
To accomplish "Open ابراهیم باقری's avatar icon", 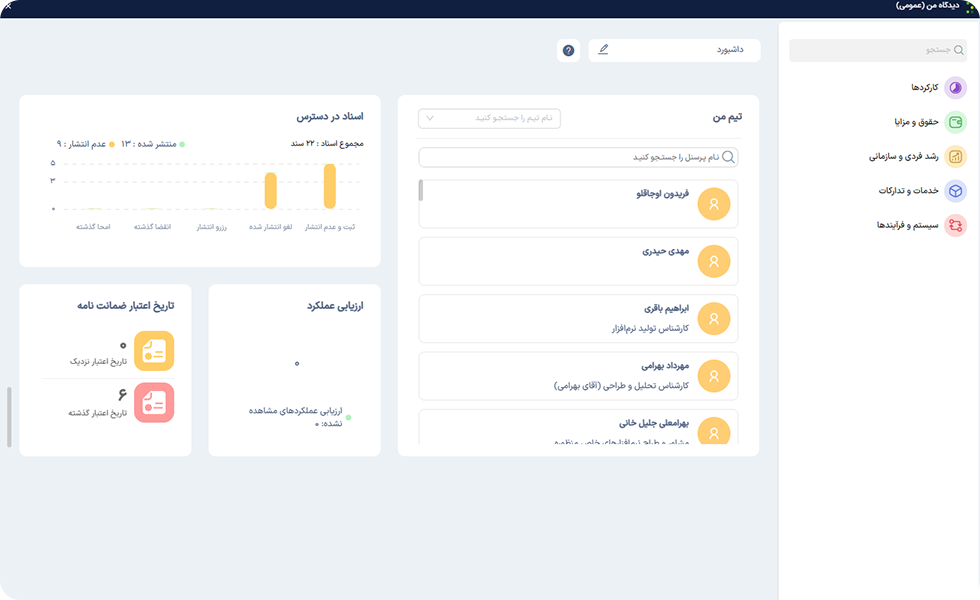I will coord(714,319).
